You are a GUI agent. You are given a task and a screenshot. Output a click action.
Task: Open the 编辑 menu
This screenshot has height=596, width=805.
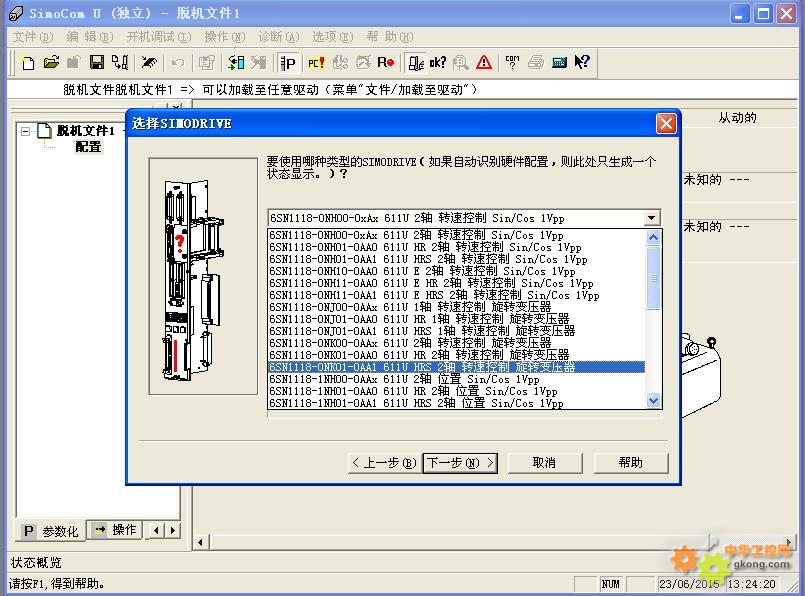click(x=89, y=37)
